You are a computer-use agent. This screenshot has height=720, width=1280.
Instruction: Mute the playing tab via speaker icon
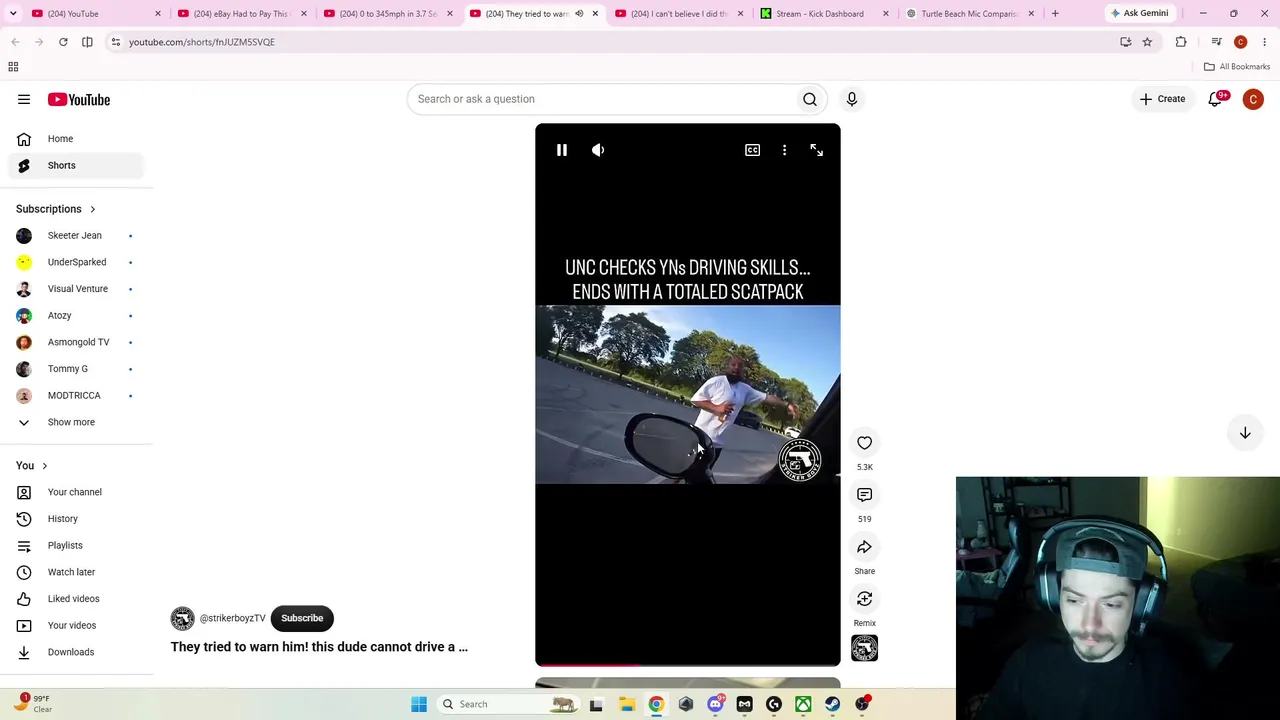pyautogui.click(x=579, y=14)
